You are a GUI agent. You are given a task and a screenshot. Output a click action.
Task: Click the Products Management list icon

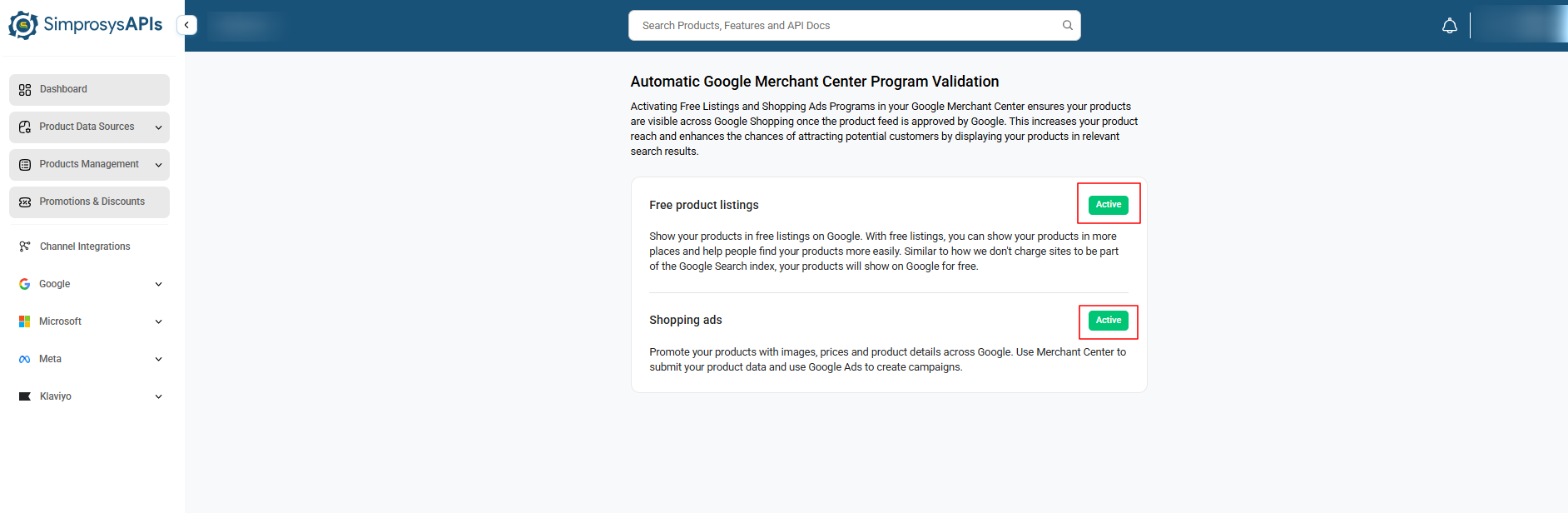pos(25,165)
